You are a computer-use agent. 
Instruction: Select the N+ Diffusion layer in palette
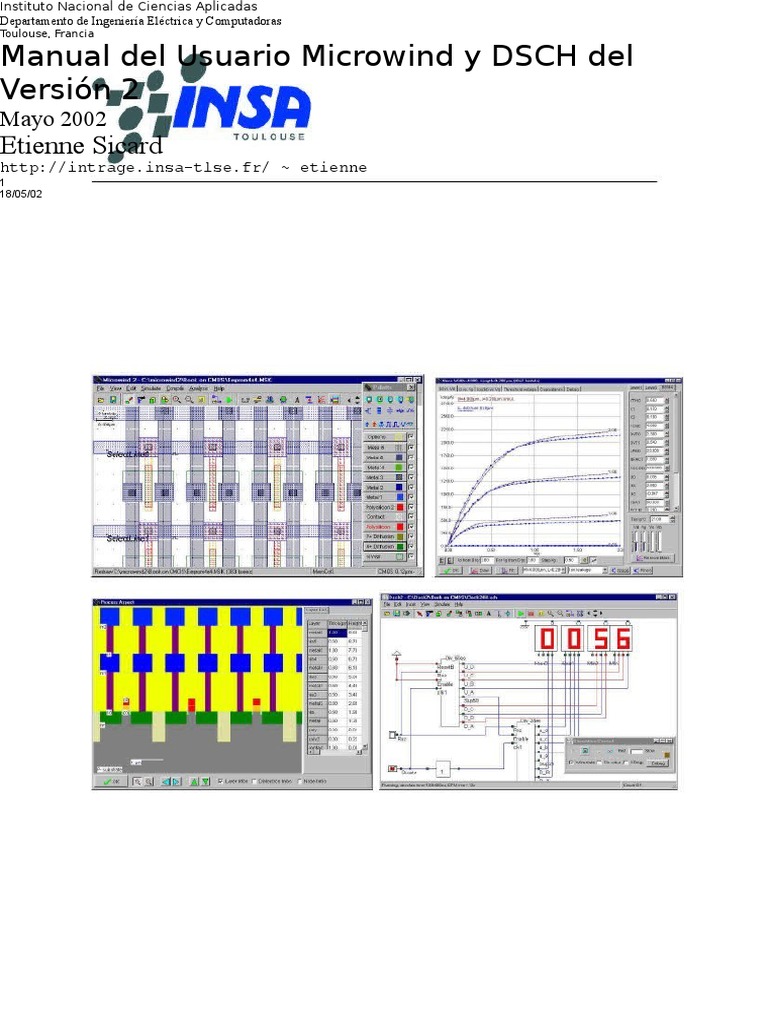pyautogui.click(x=385, y=547)
